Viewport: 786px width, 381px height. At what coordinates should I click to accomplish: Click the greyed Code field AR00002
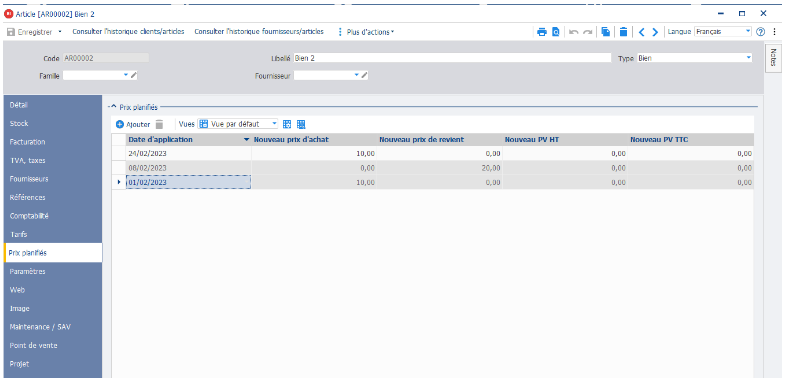pos(106,58)
